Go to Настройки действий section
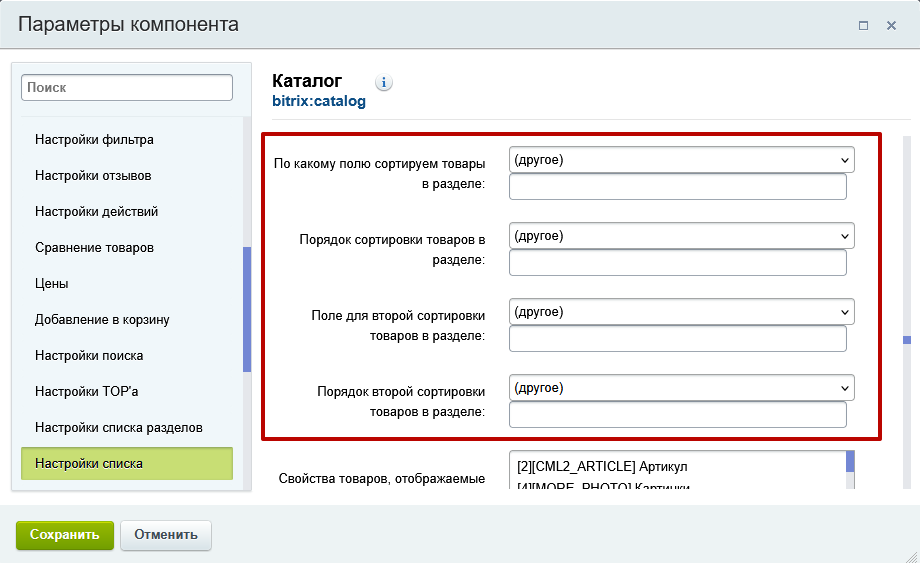 click(x=96, y=212)
